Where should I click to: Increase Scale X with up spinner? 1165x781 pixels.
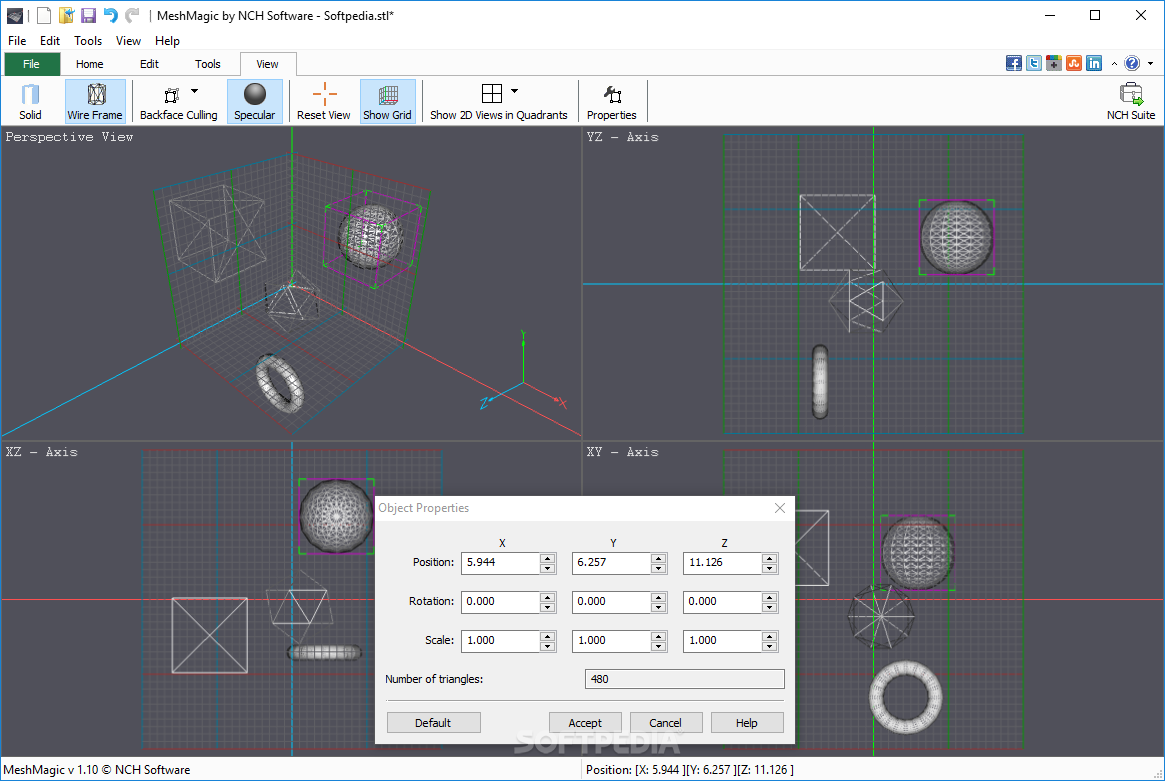[548, 635]
